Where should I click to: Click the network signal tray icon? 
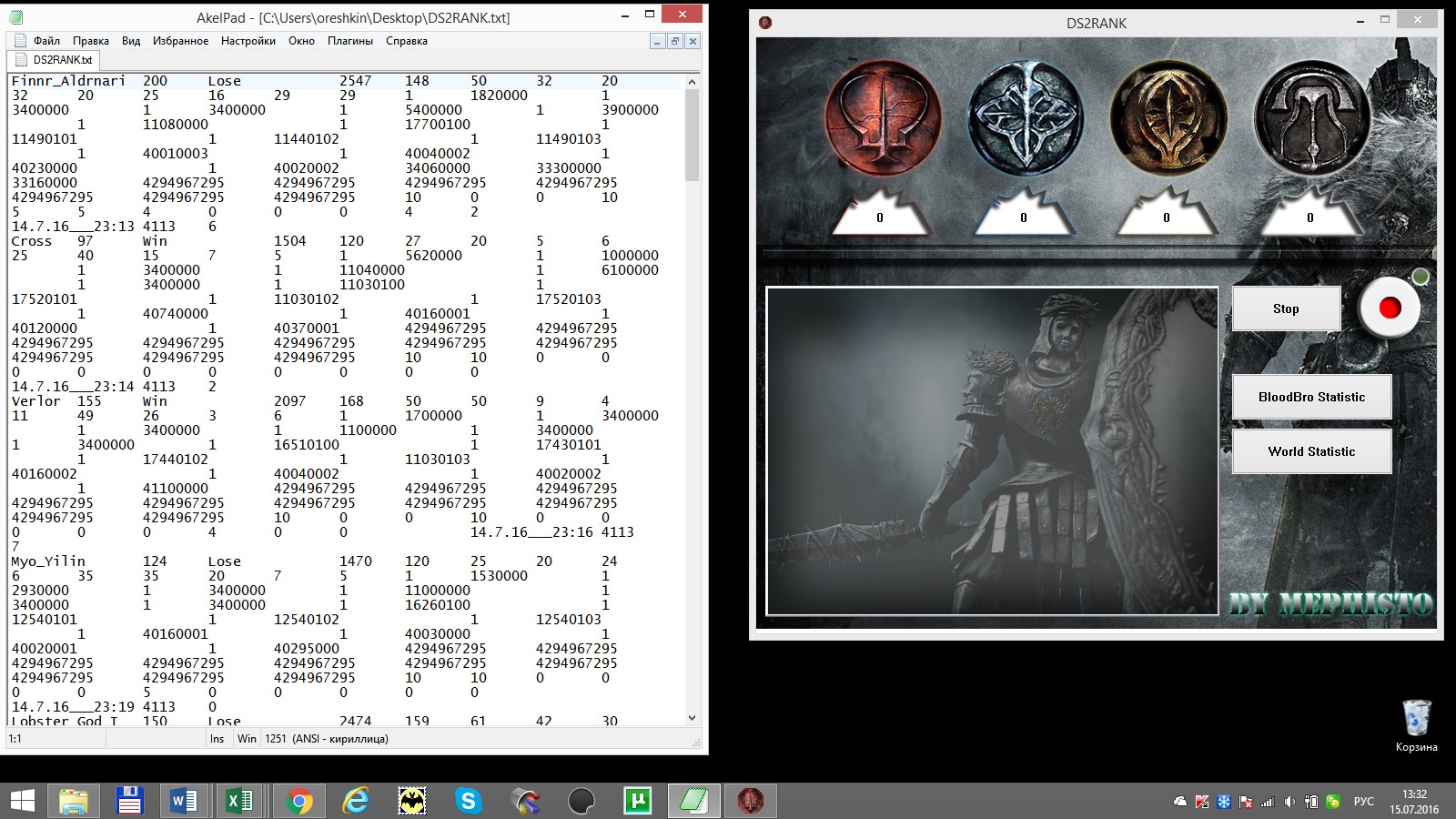pos(1268,802)
